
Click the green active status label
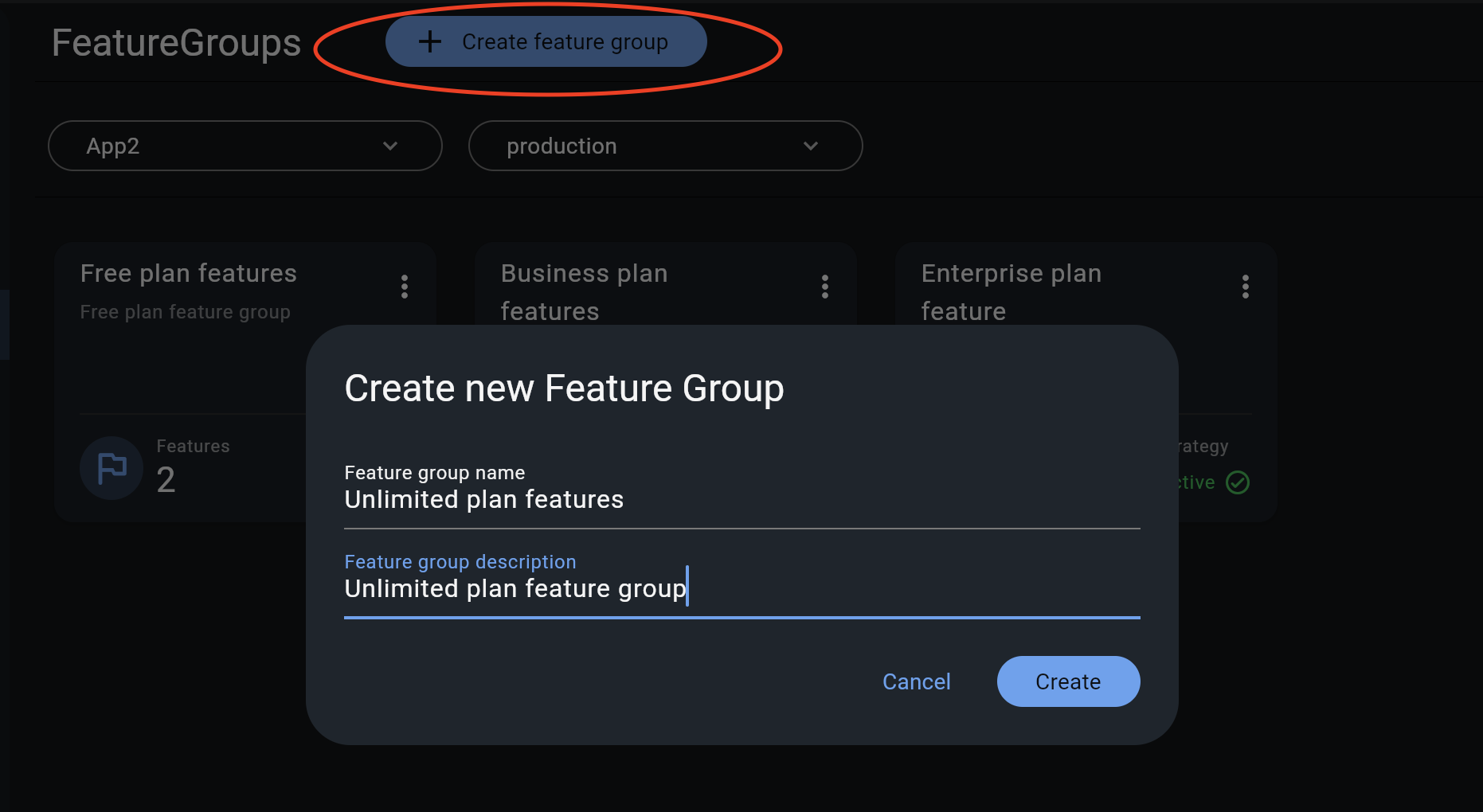pyautogui.click(x=1195, y=482)
